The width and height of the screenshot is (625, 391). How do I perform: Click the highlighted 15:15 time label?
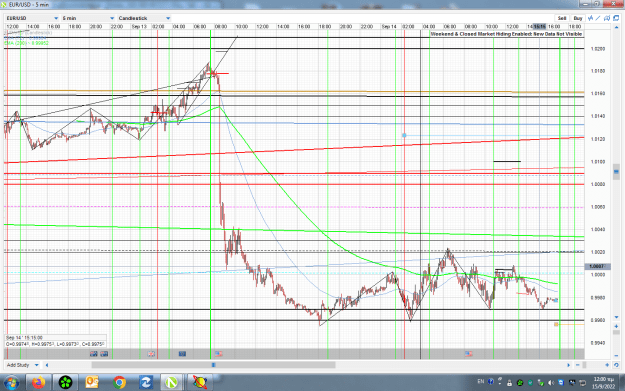coord(540,27)
